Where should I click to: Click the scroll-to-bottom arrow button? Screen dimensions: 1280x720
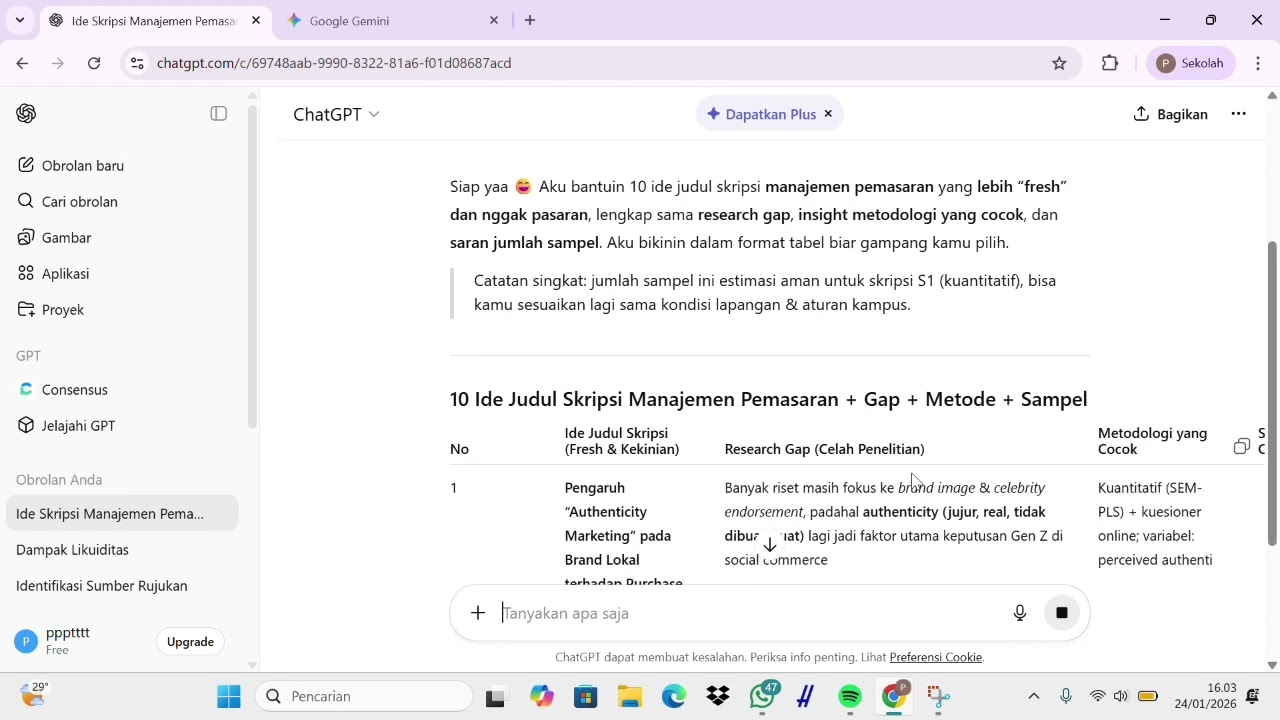[769, 545]
